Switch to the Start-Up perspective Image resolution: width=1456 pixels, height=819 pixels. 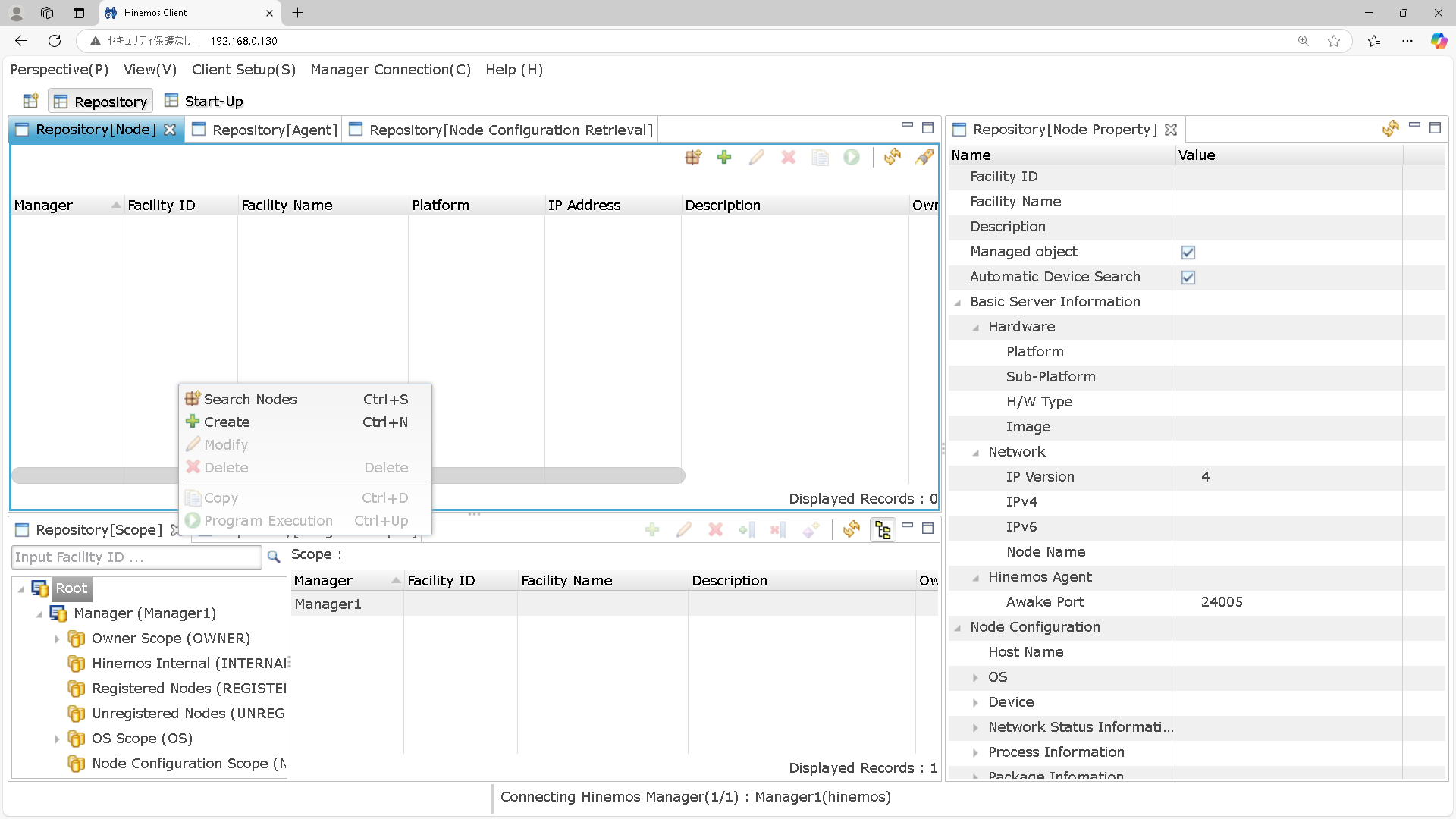point(213,102)
